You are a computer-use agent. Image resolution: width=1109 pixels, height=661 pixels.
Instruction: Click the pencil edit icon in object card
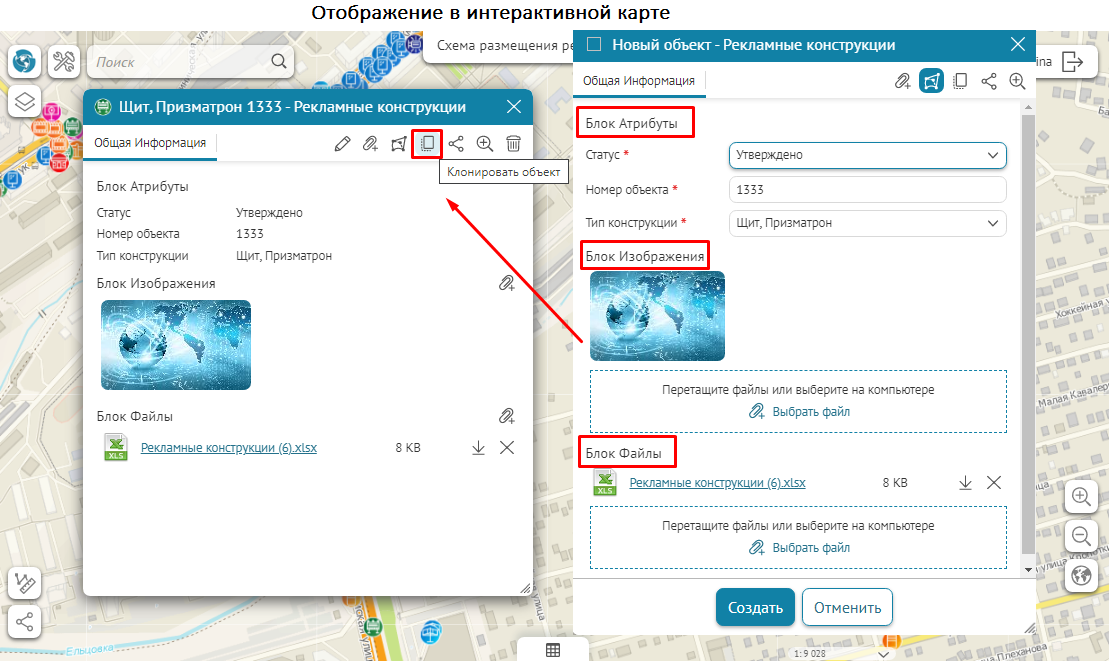343,144
